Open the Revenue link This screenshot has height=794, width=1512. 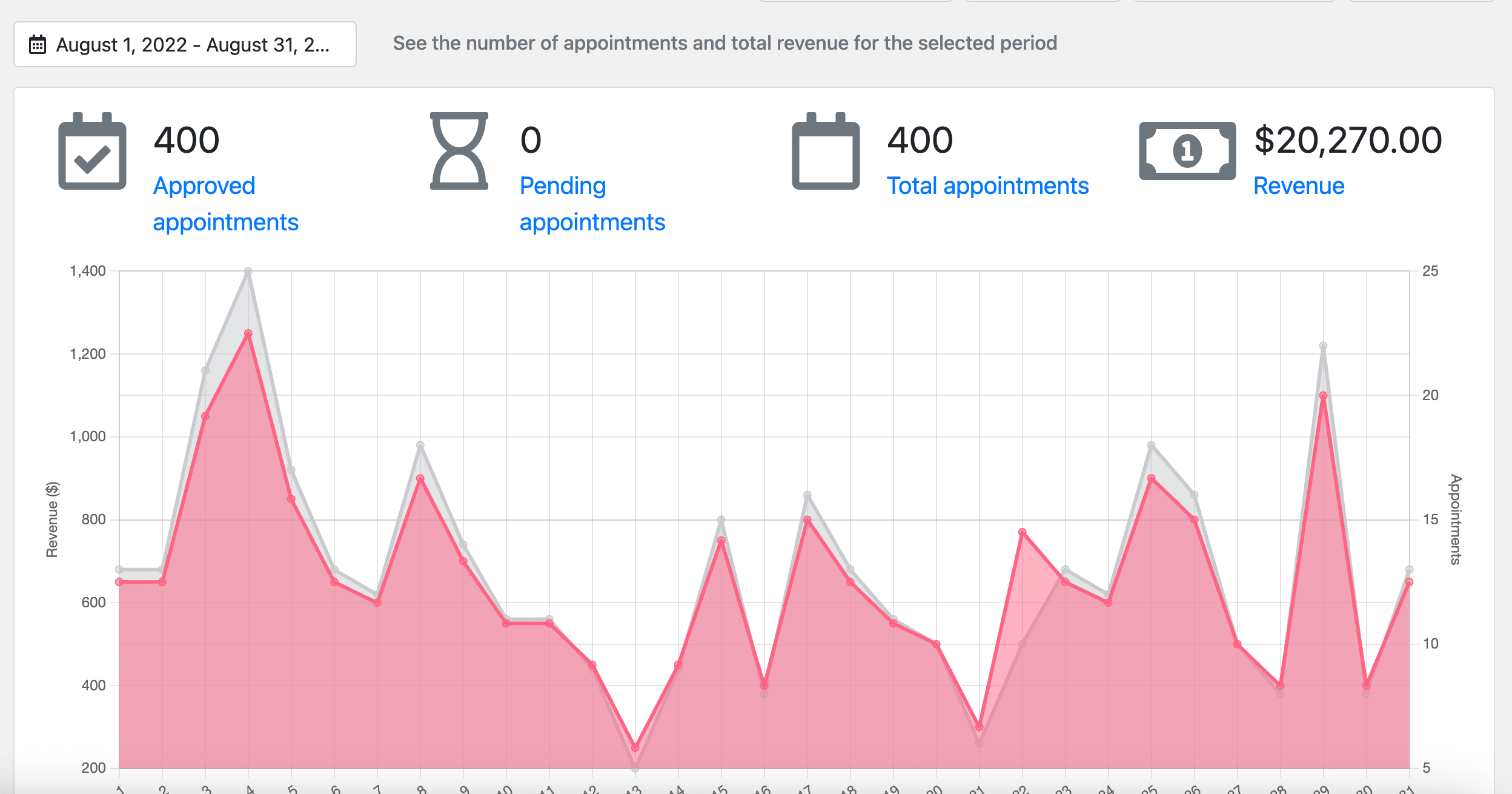pyautogui.click(x=1299, y=185)
